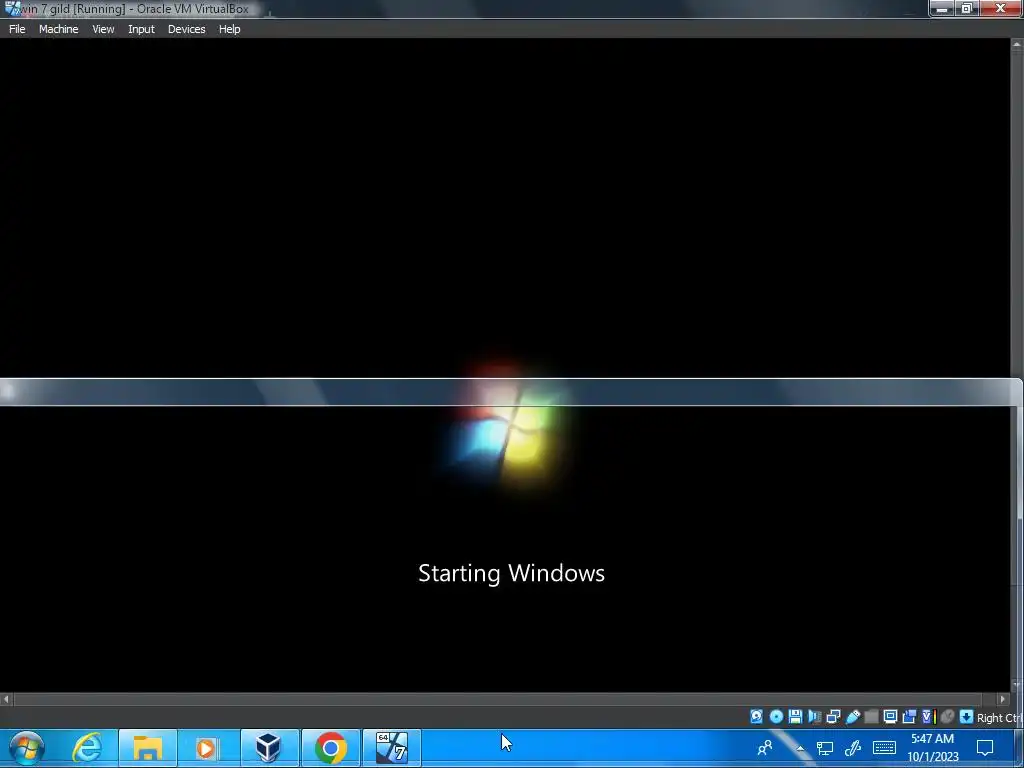Open File Explorer from the taskbar
Viewport: 1024px width, 768px height.
pos(148,748)
